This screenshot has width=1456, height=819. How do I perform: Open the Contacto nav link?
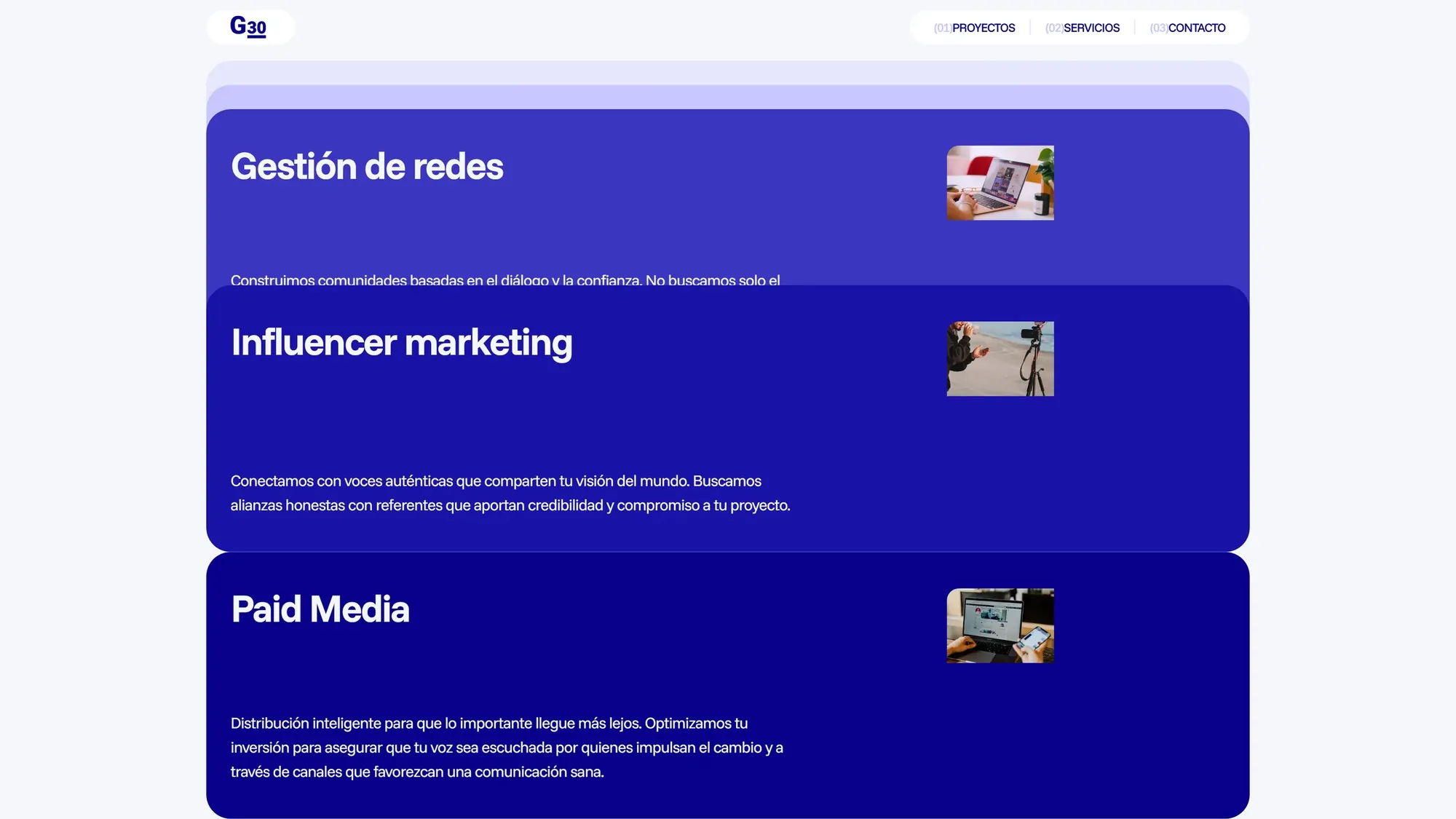point(1187,28)
